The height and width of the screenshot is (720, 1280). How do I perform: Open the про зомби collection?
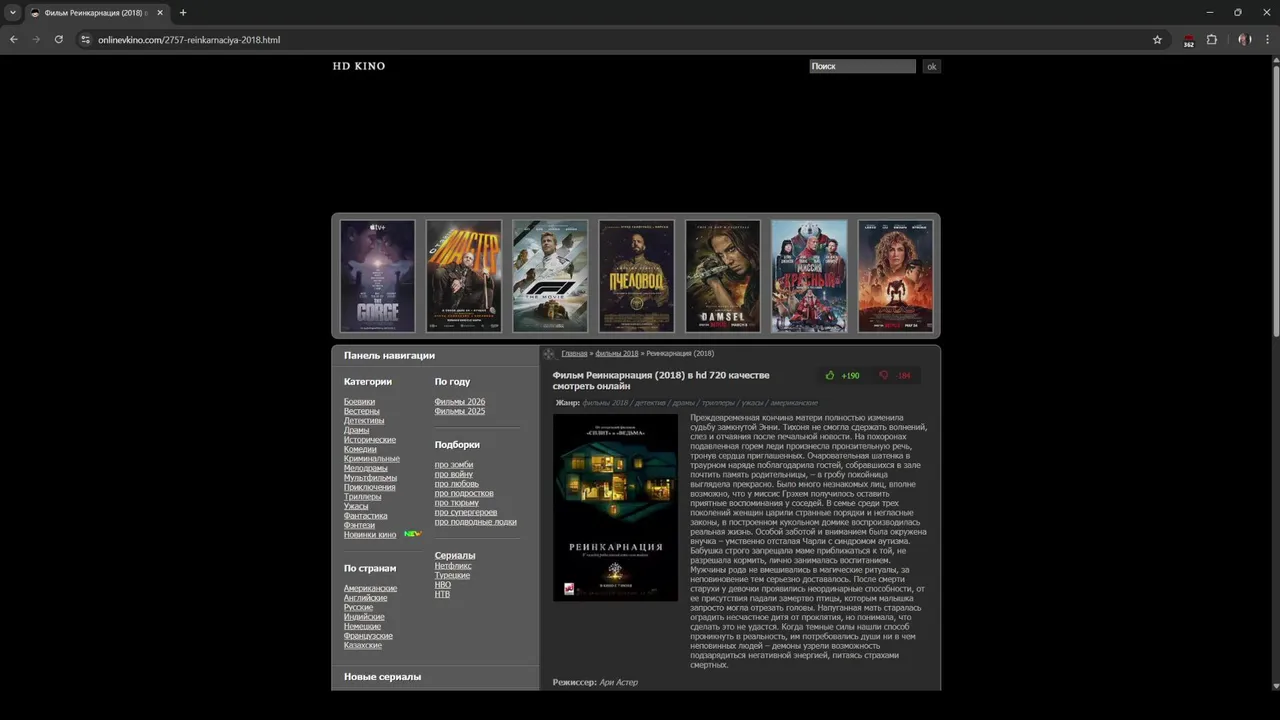(454, 465)
